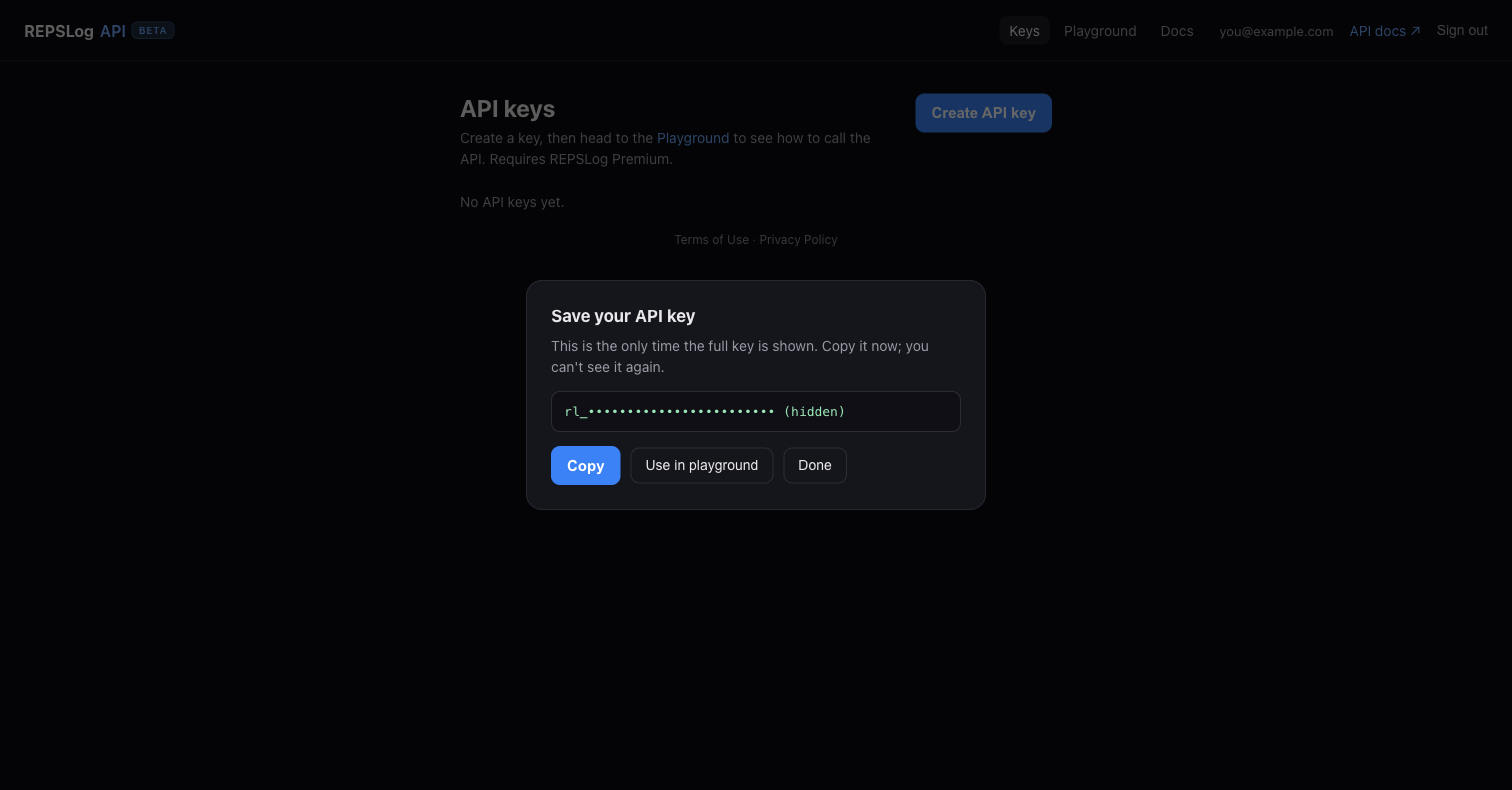This screenshot has height=790, width=1512.
Task: Open the Keys tab
Action: (x=1024, y=31)
